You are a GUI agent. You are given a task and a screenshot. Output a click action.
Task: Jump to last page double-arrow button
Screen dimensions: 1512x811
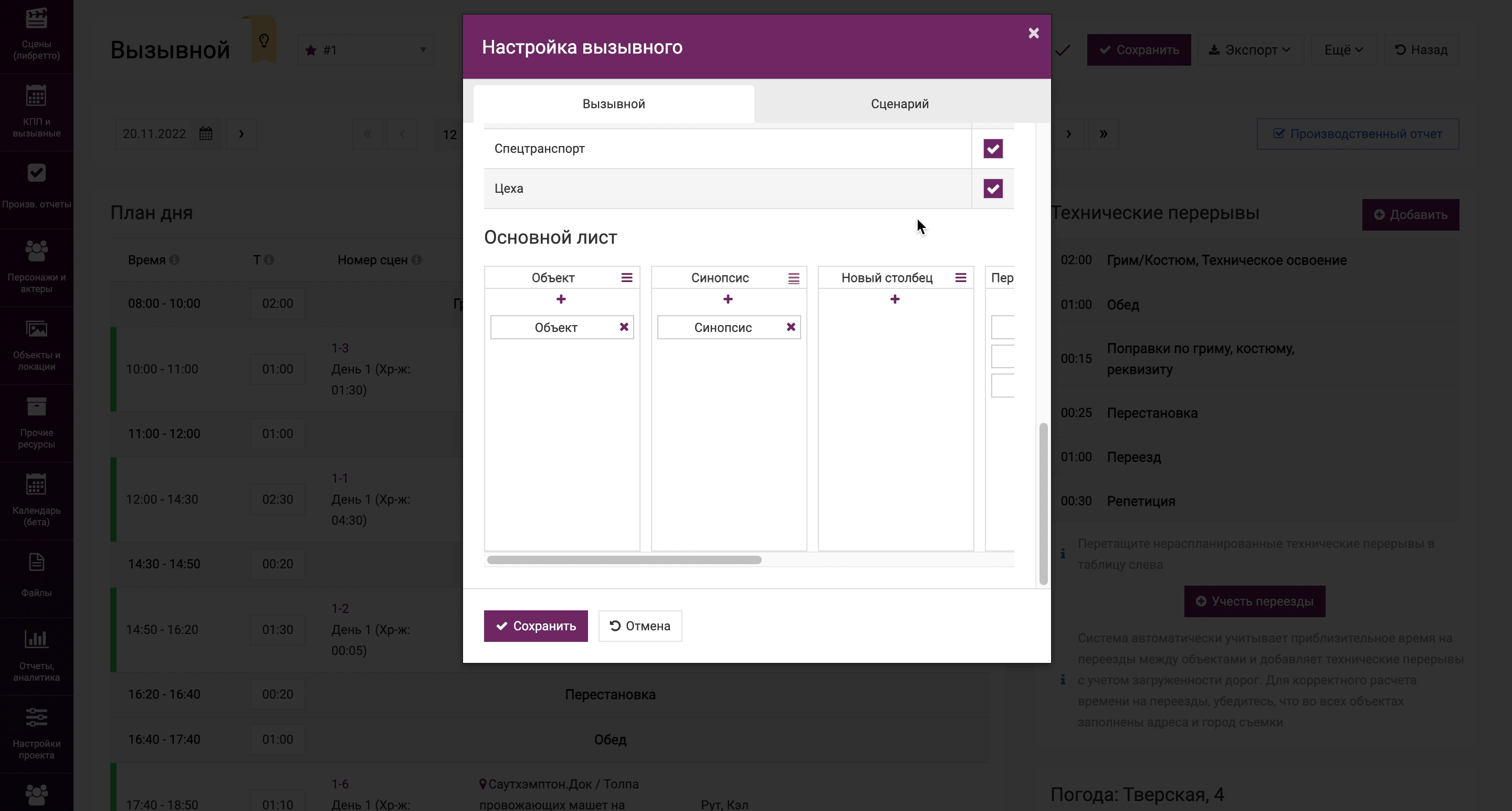click(x=1103, y=134)
